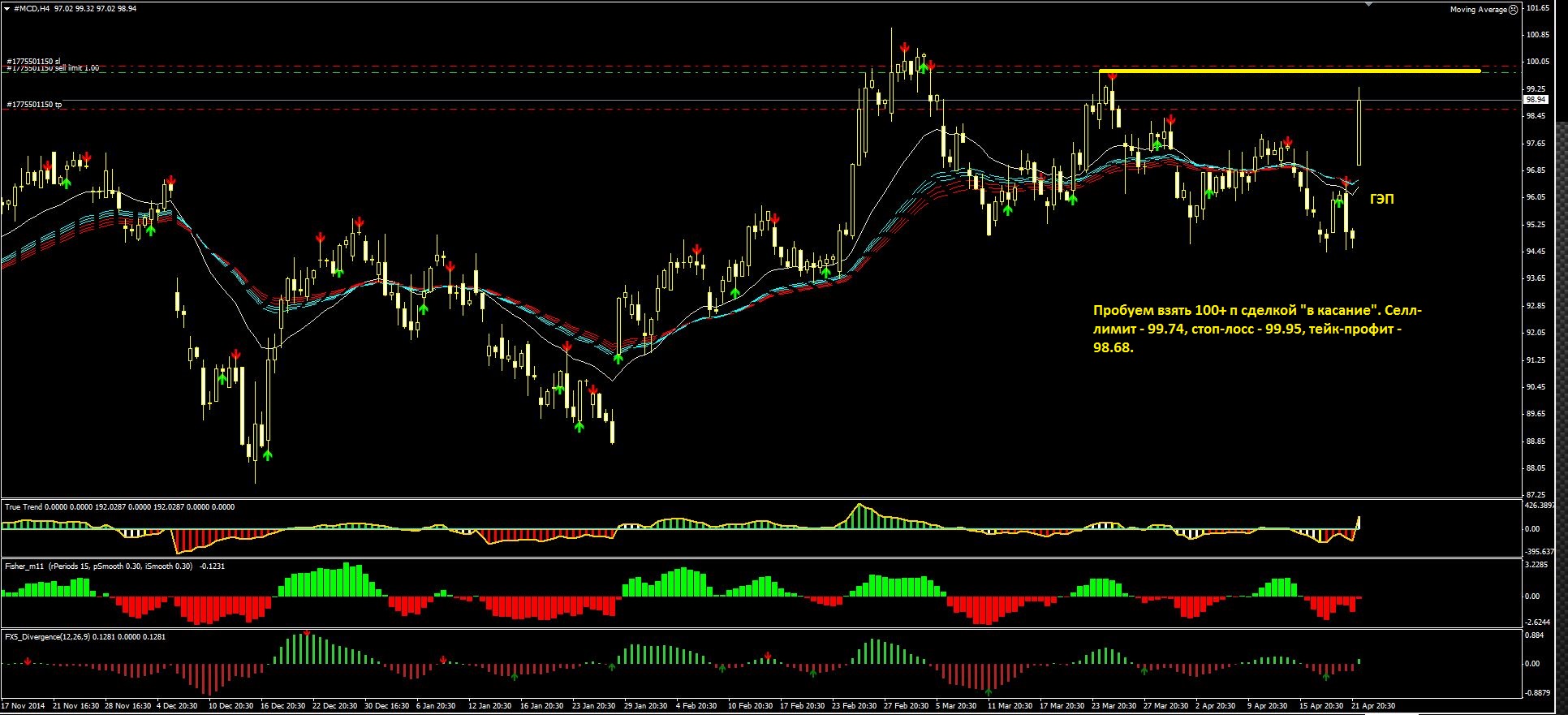The image size is (1568, 715).
Task: Click the current price tag 98.94 on the scale
Action: [x=1536, y=100]
